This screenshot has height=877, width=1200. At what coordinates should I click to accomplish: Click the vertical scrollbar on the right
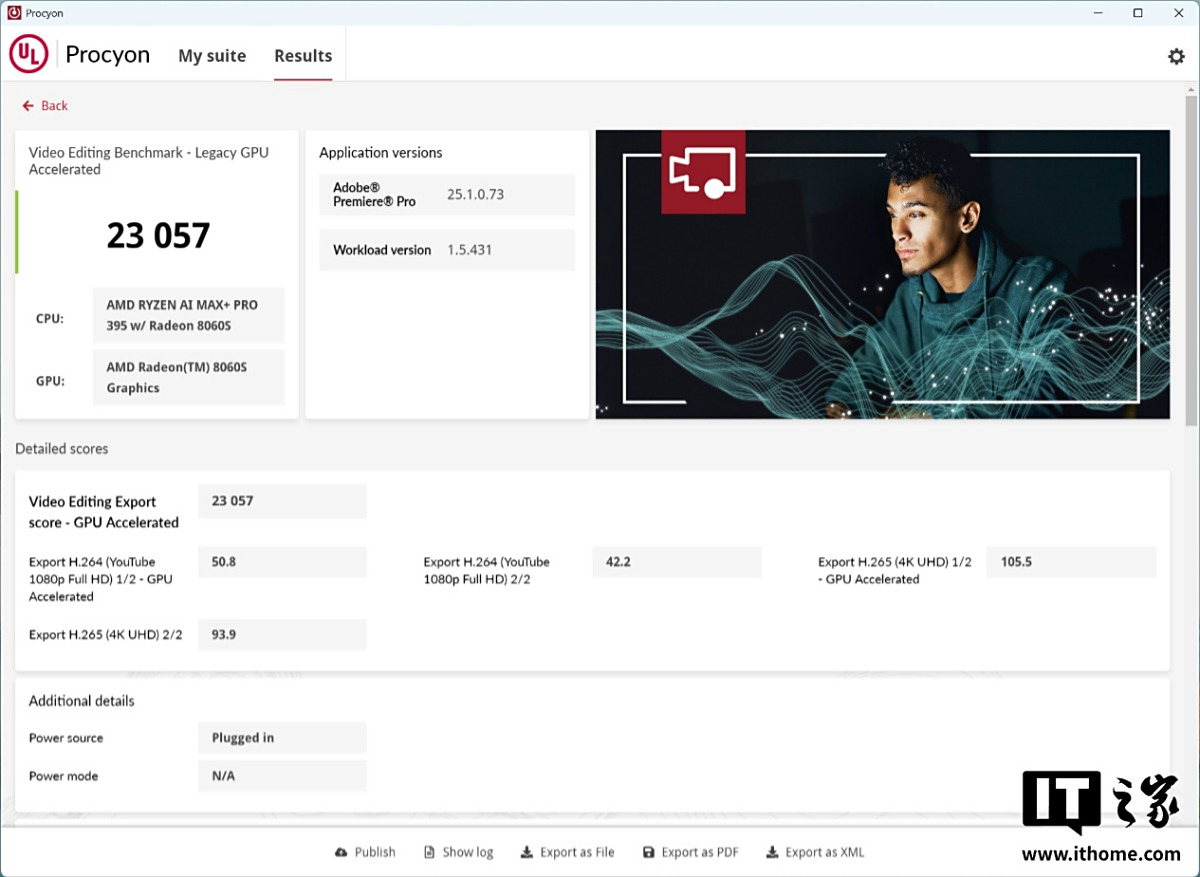1191,260
